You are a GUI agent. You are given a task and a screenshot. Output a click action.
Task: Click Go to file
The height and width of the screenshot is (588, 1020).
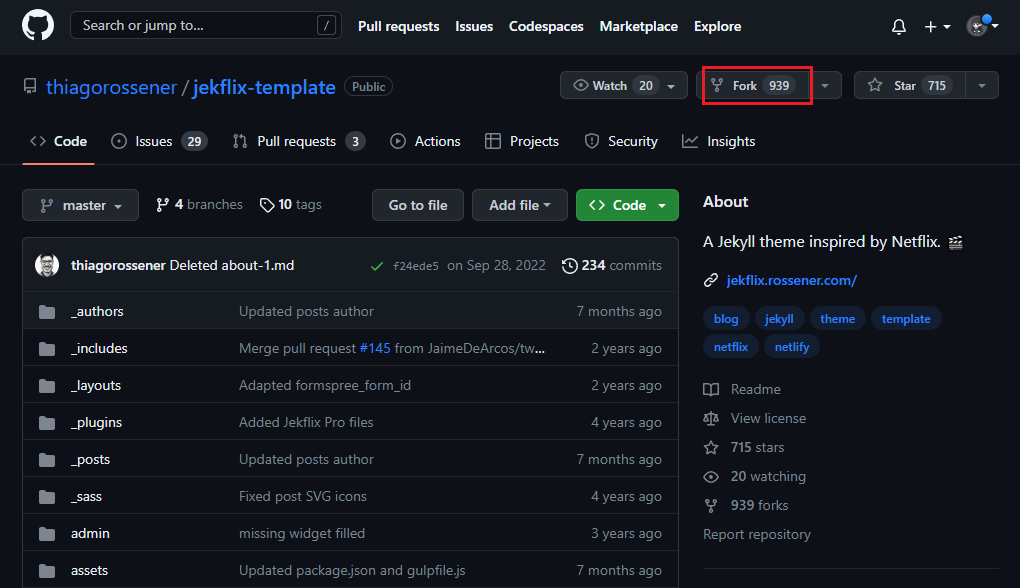coord(418,205)
